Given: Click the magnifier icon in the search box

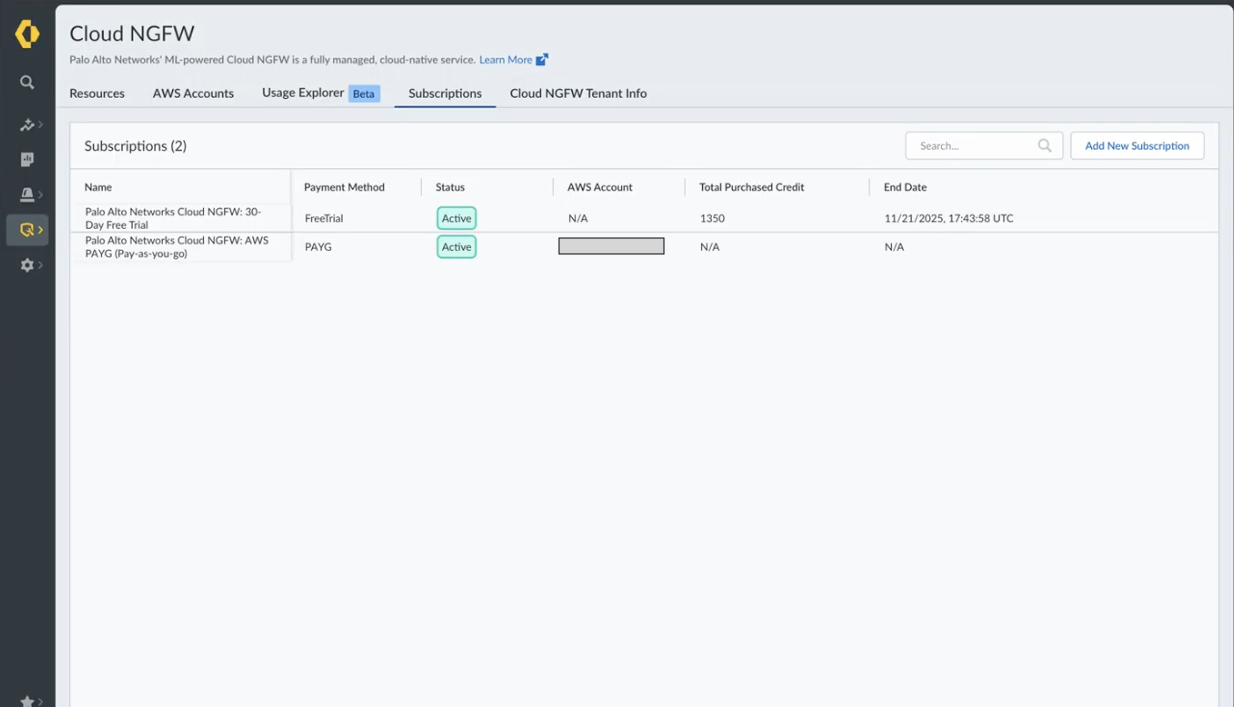Looking at the screenshot, I should tap(1045, 146).
